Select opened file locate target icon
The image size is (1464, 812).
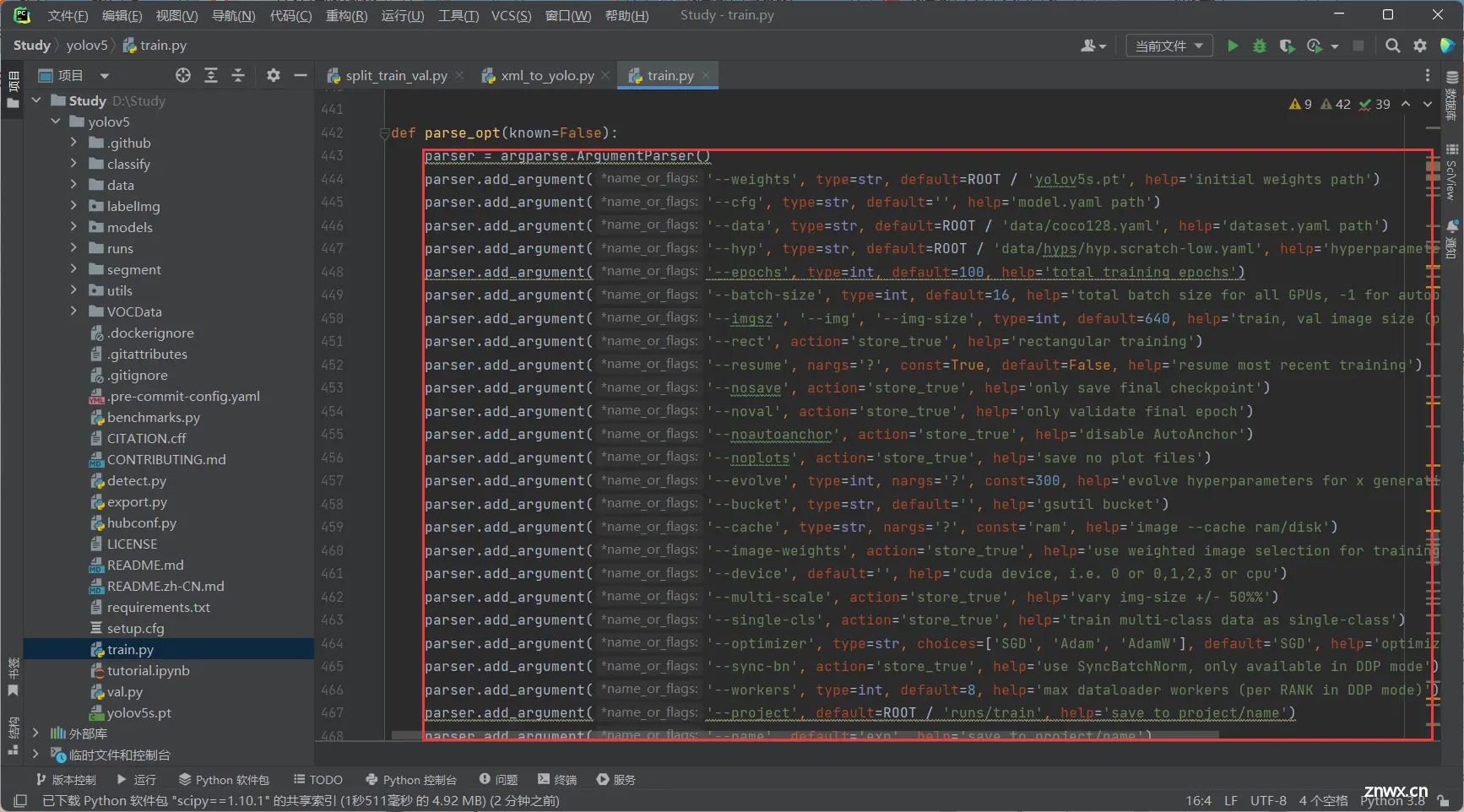point(183,75)
